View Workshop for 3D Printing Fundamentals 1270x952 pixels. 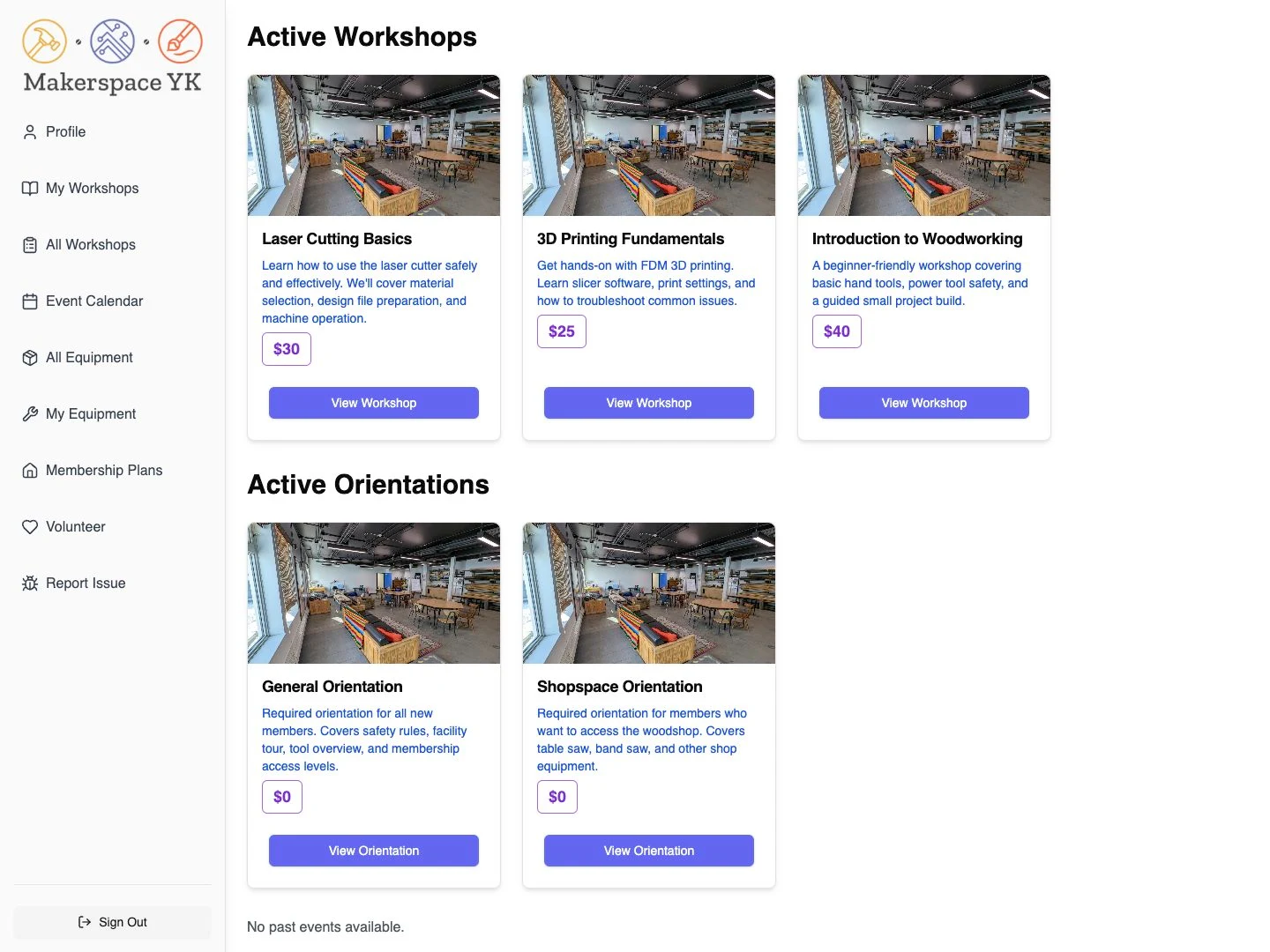649,403
